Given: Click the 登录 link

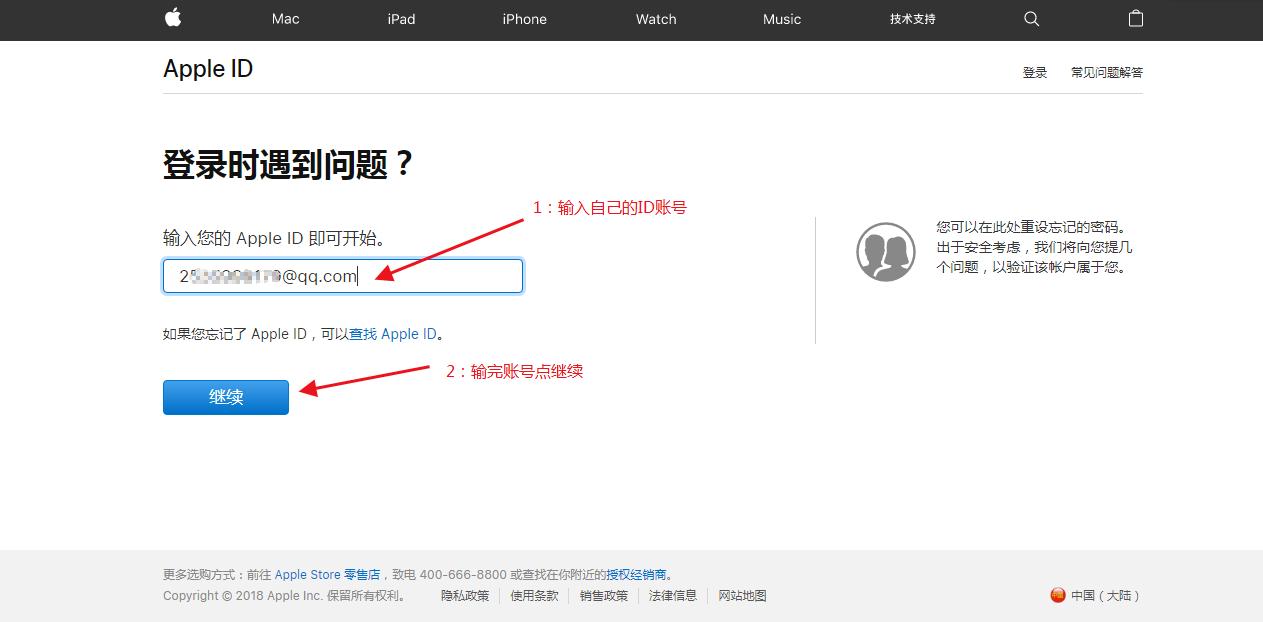Looking at the screenshot, I should pos(1035,73).
